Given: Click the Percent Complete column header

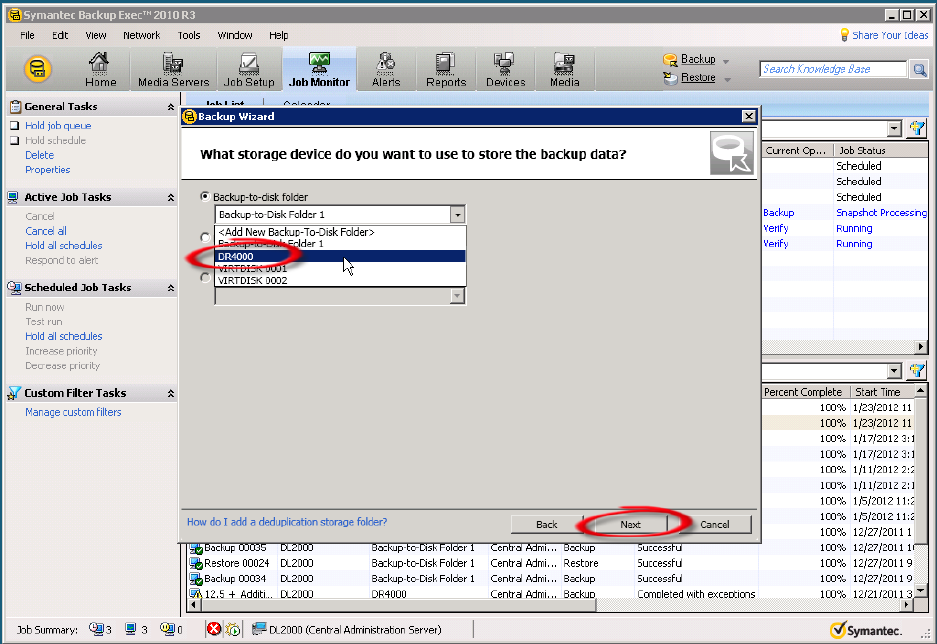Looking at the screenshot, I should coord(806,392).
